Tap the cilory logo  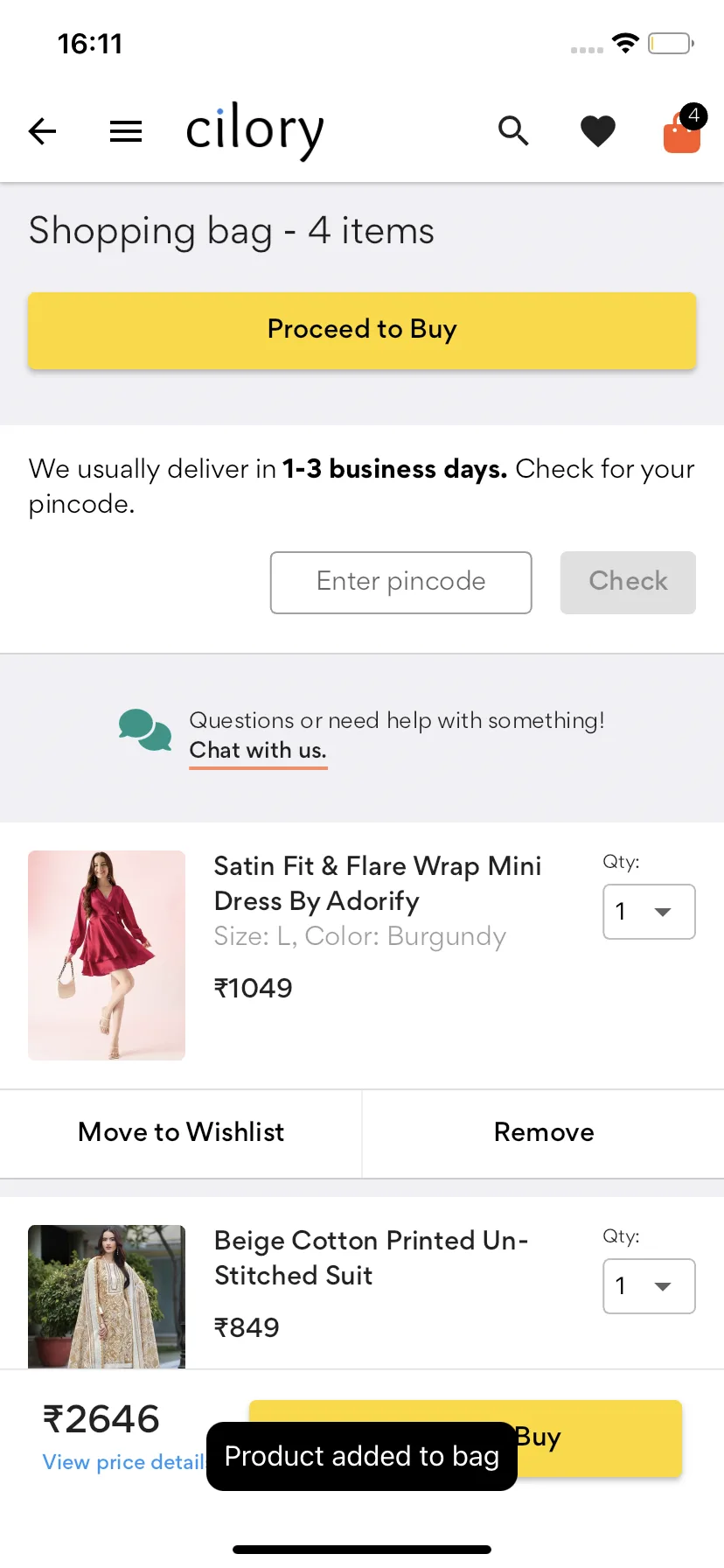pos(254,129)
